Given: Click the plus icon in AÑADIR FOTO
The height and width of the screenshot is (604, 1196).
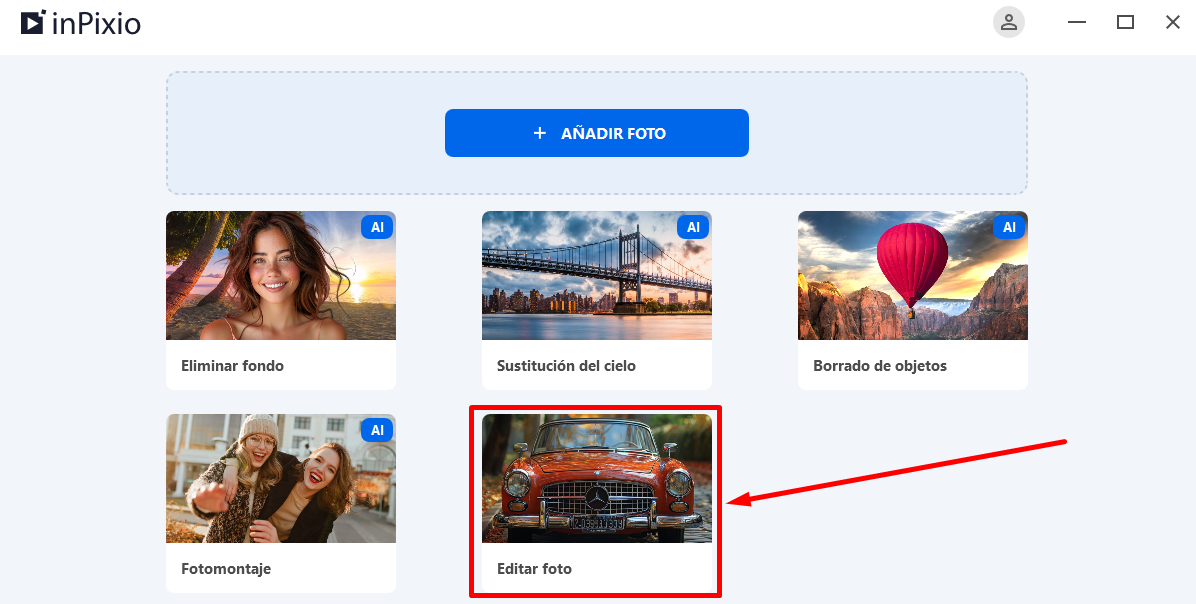Looking at the screenshot, I should click(x=540, y=133).
